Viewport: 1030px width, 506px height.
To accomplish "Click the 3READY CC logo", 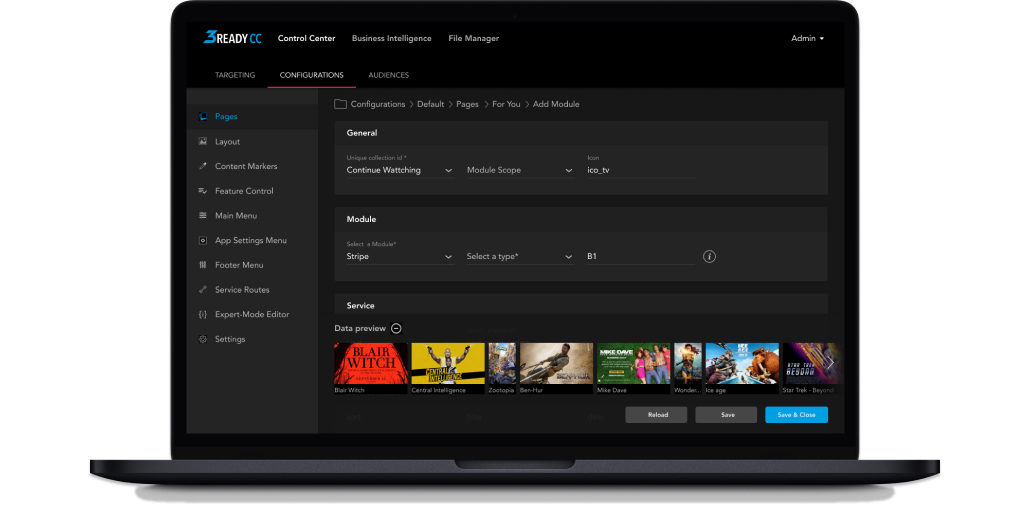I will pyautogui.click(x=232, y=38).
